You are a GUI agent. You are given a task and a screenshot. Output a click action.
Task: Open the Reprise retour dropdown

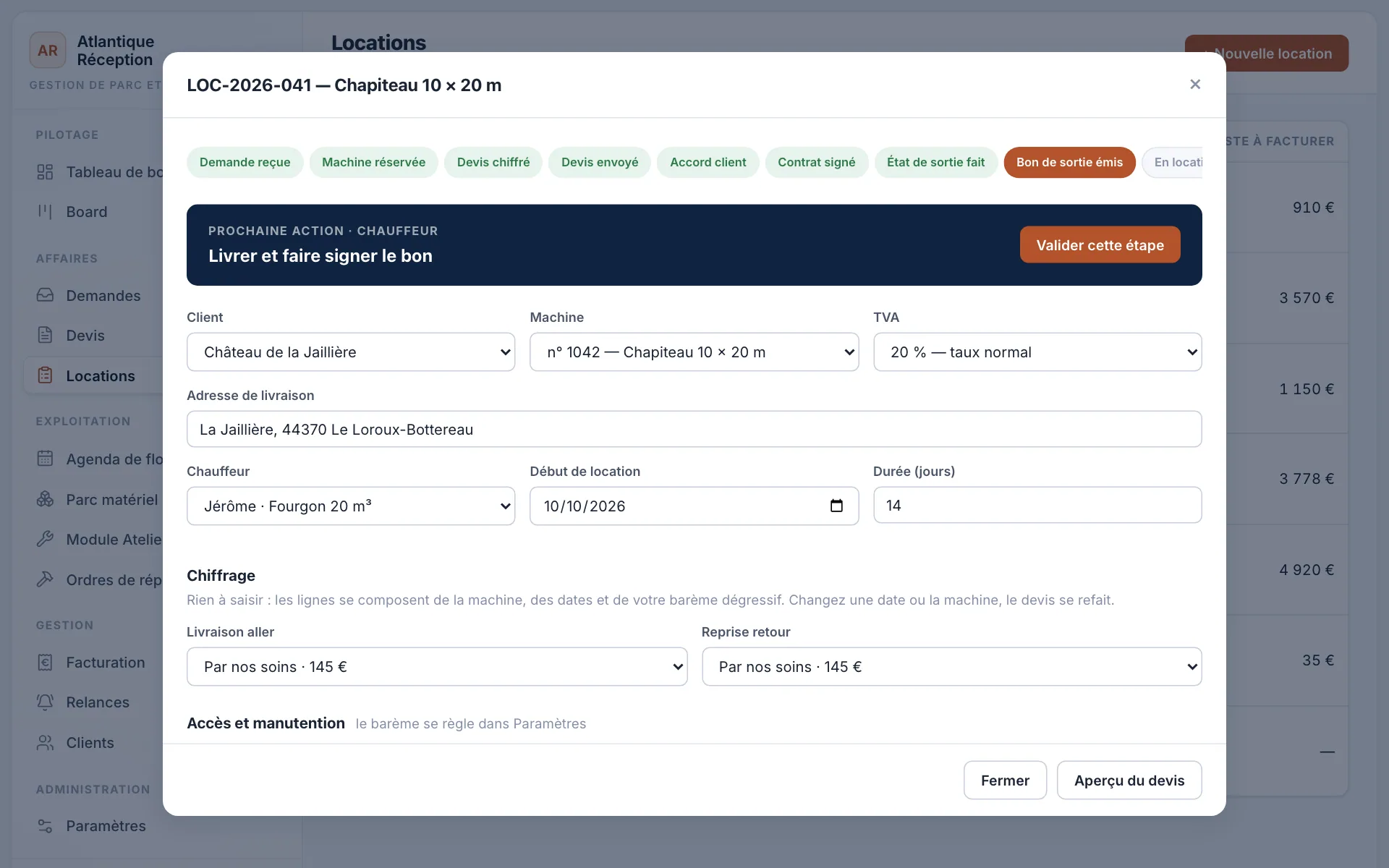[951, 667]
